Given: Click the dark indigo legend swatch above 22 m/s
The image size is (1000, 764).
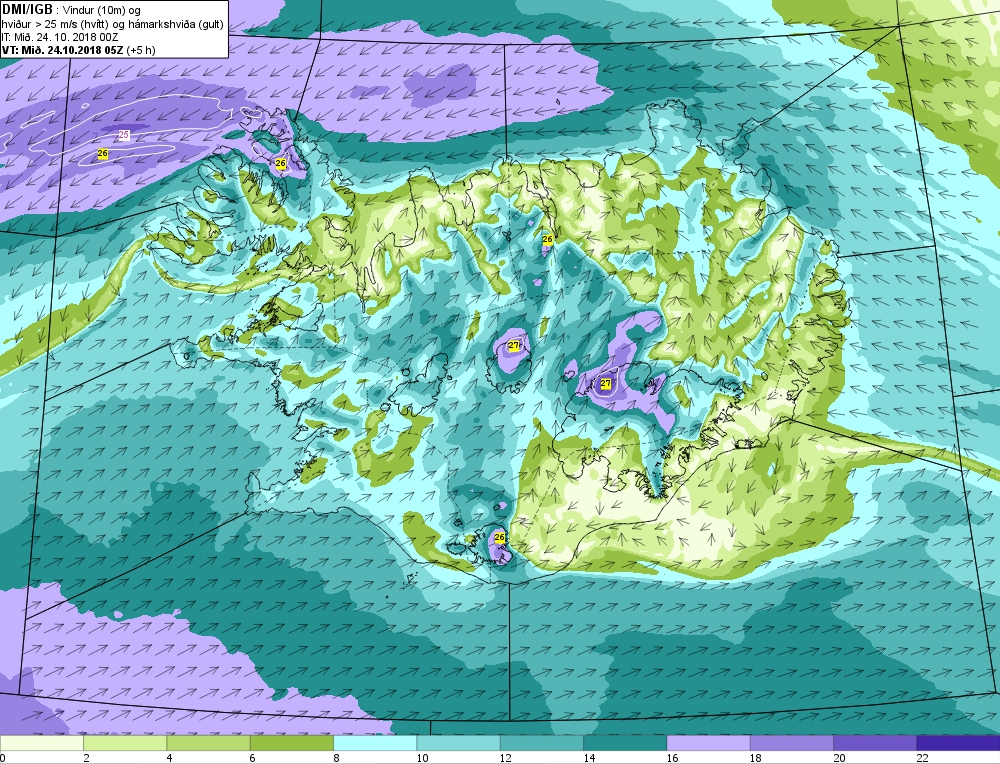Looking at the screenshot, I should [959, 743].
